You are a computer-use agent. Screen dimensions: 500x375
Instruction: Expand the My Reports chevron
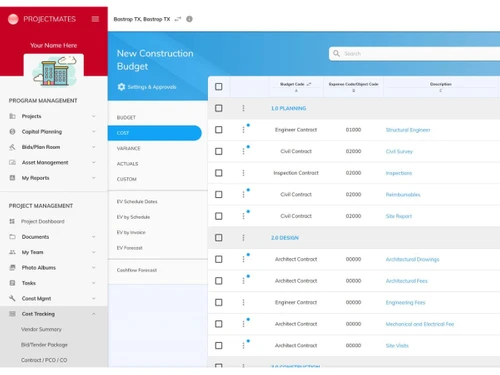point(94,178)
